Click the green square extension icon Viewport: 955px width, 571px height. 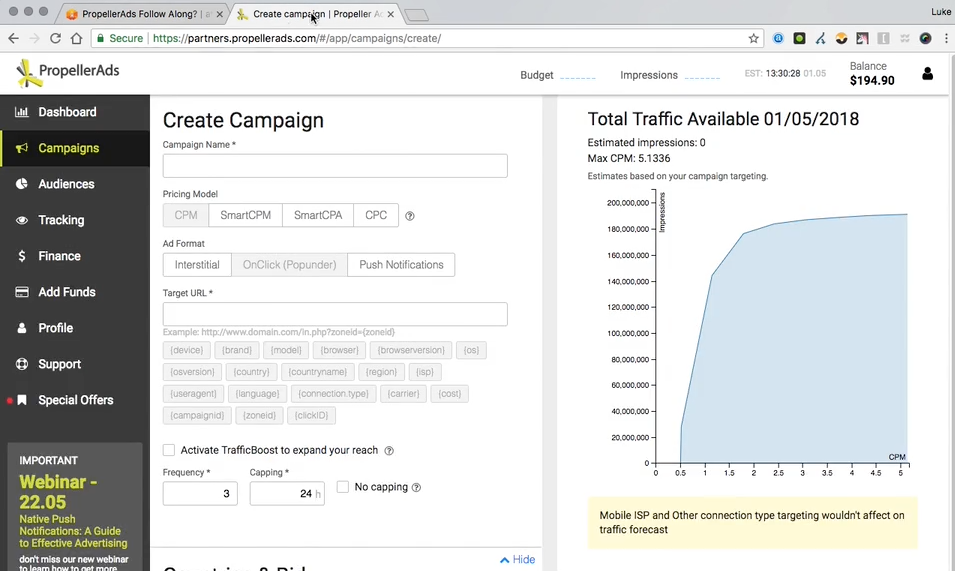(799, 38)
